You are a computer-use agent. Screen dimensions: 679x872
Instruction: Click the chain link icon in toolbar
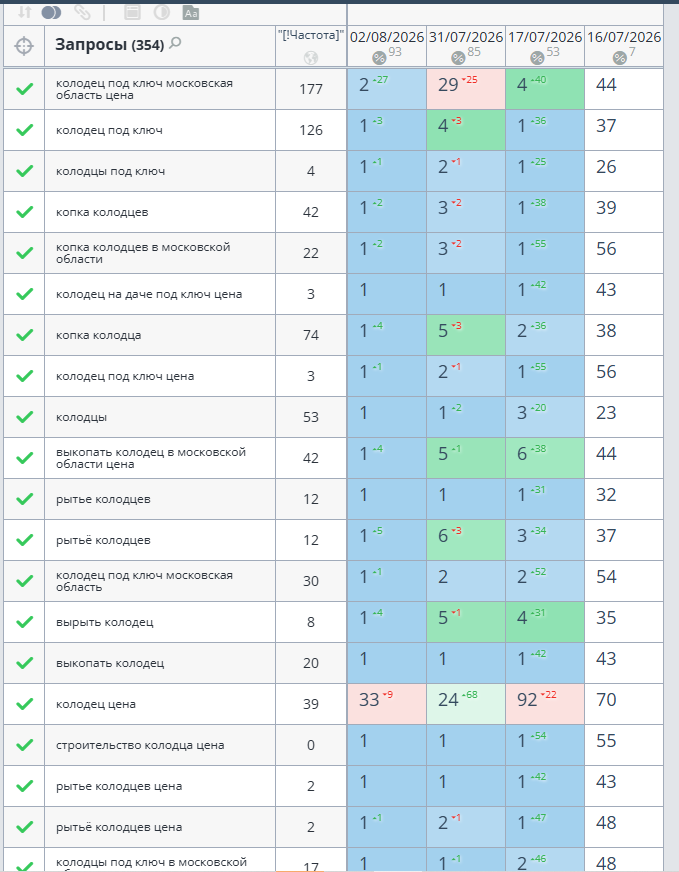82,12
